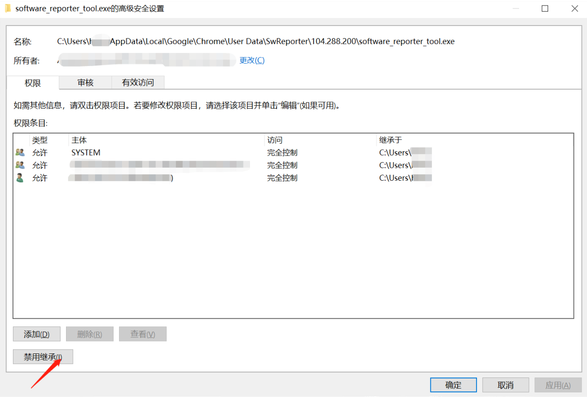Click the 确定 OK button

[x=453, y=385]
